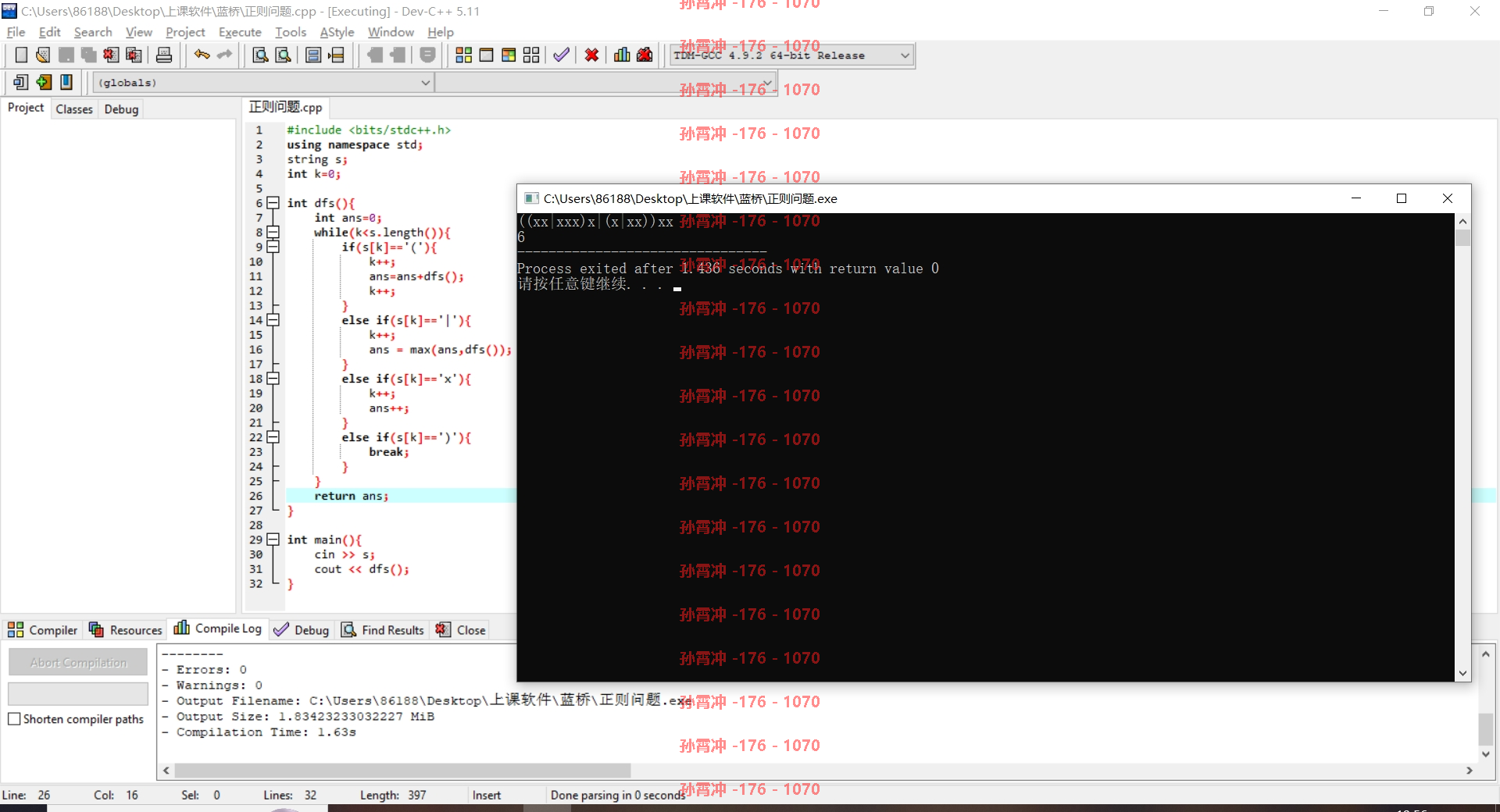Click the Abort Compilation button
The height and width of the screenshot is (812, 1500).
[78, 662]
